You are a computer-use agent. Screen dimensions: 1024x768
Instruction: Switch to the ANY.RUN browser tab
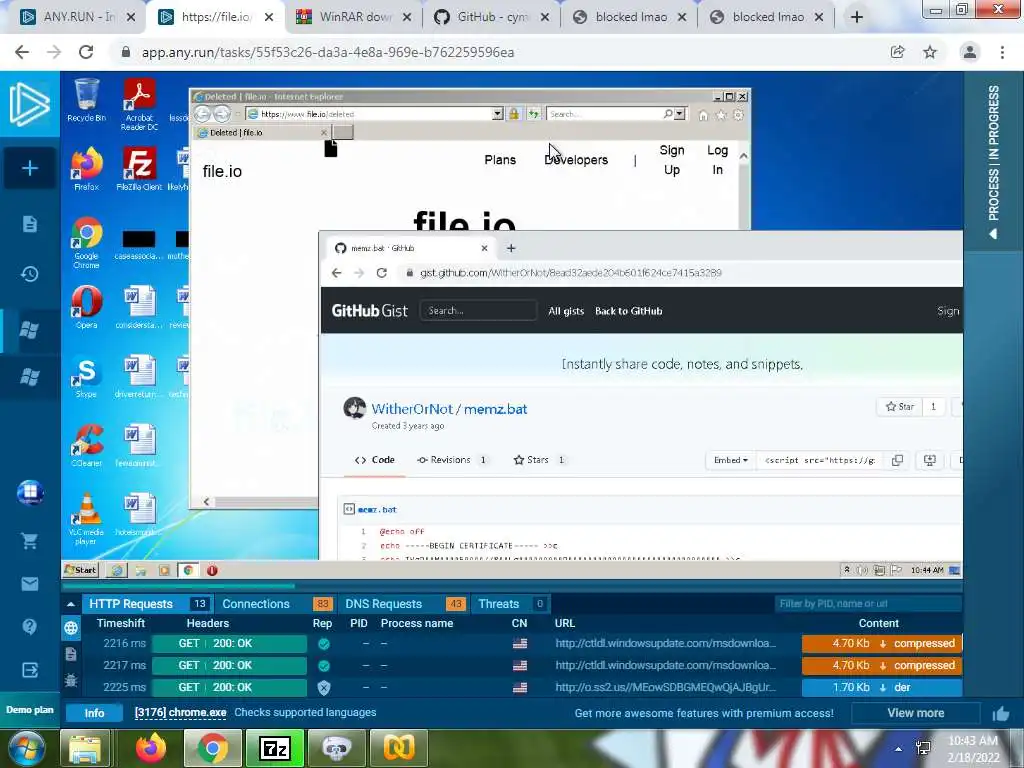tap(78, 17)
